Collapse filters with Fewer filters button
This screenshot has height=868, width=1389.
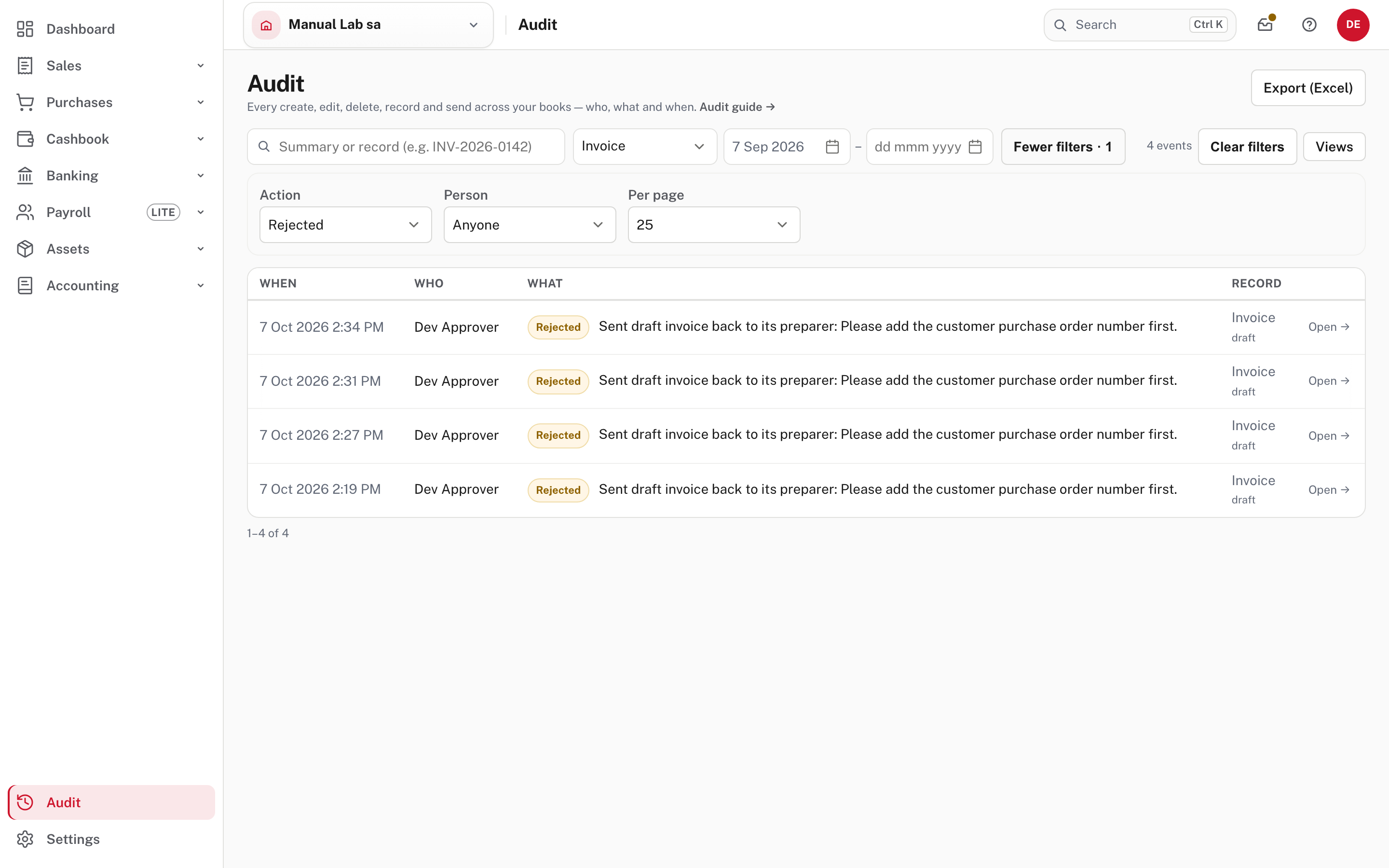[1063, 147]
